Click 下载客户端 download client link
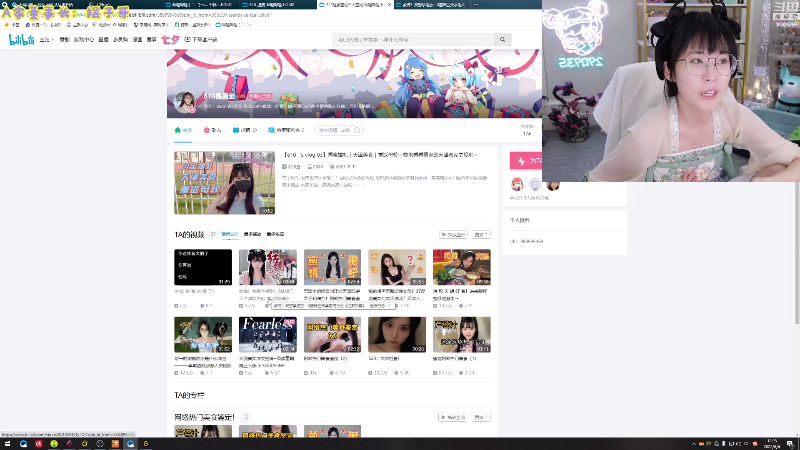The height and width of the screenshot is (450, 800). click(201, 39)
